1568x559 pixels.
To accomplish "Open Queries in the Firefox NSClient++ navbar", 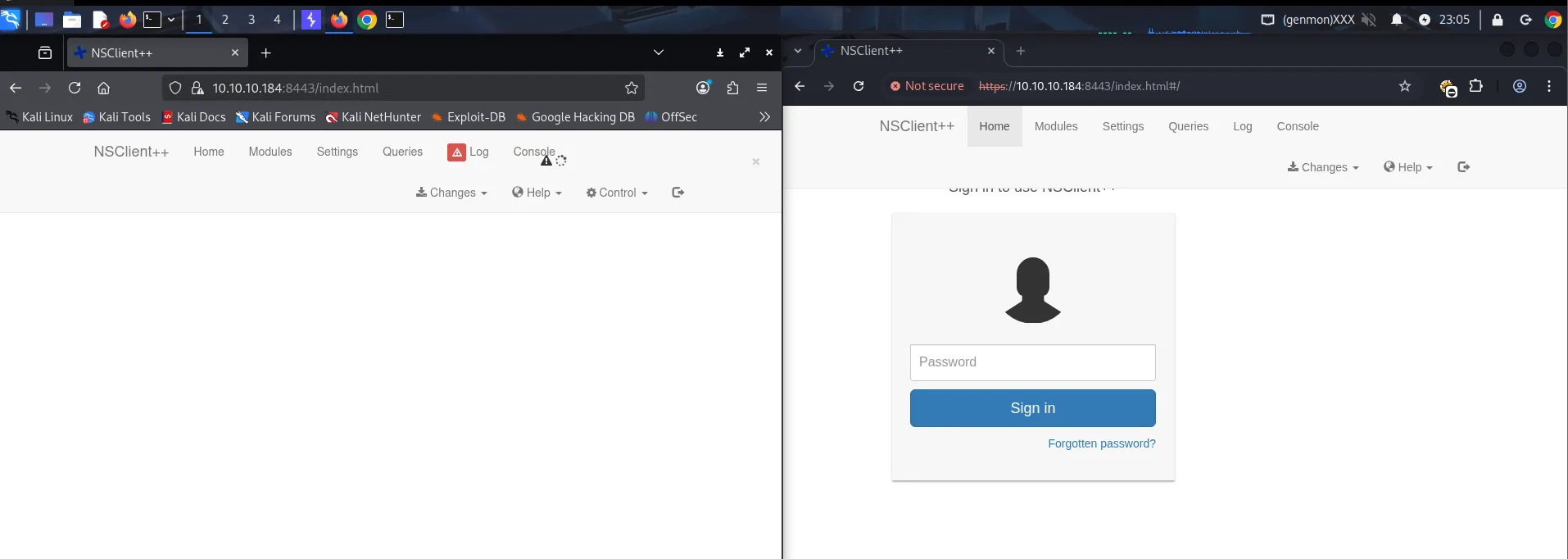I will [x=402, y=152].
